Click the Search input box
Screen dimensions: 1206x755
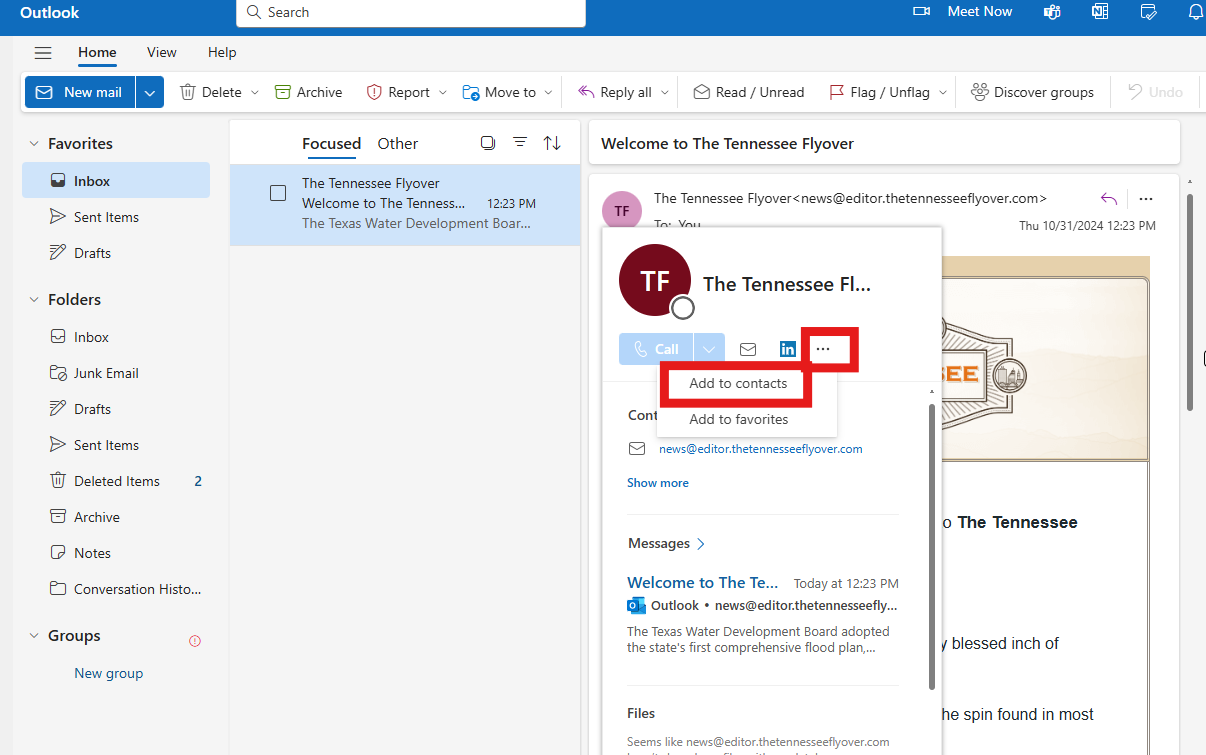pos(410,12)
